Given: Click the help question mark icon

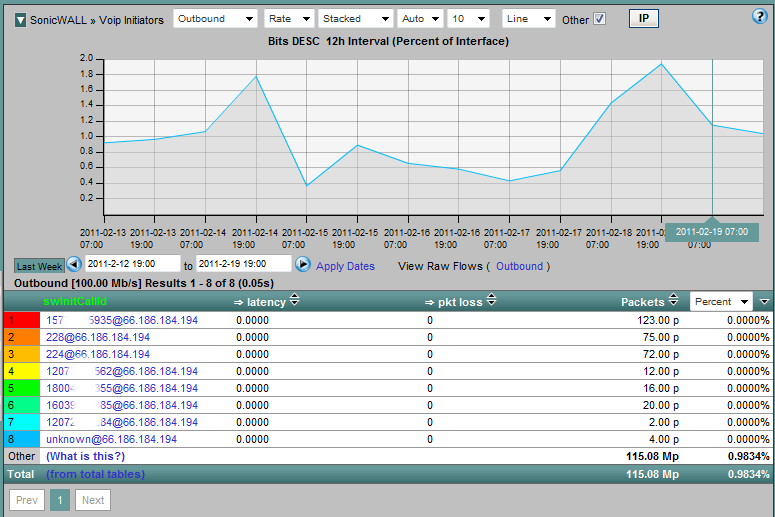Looking at the screenshot, I should [759, 17].
